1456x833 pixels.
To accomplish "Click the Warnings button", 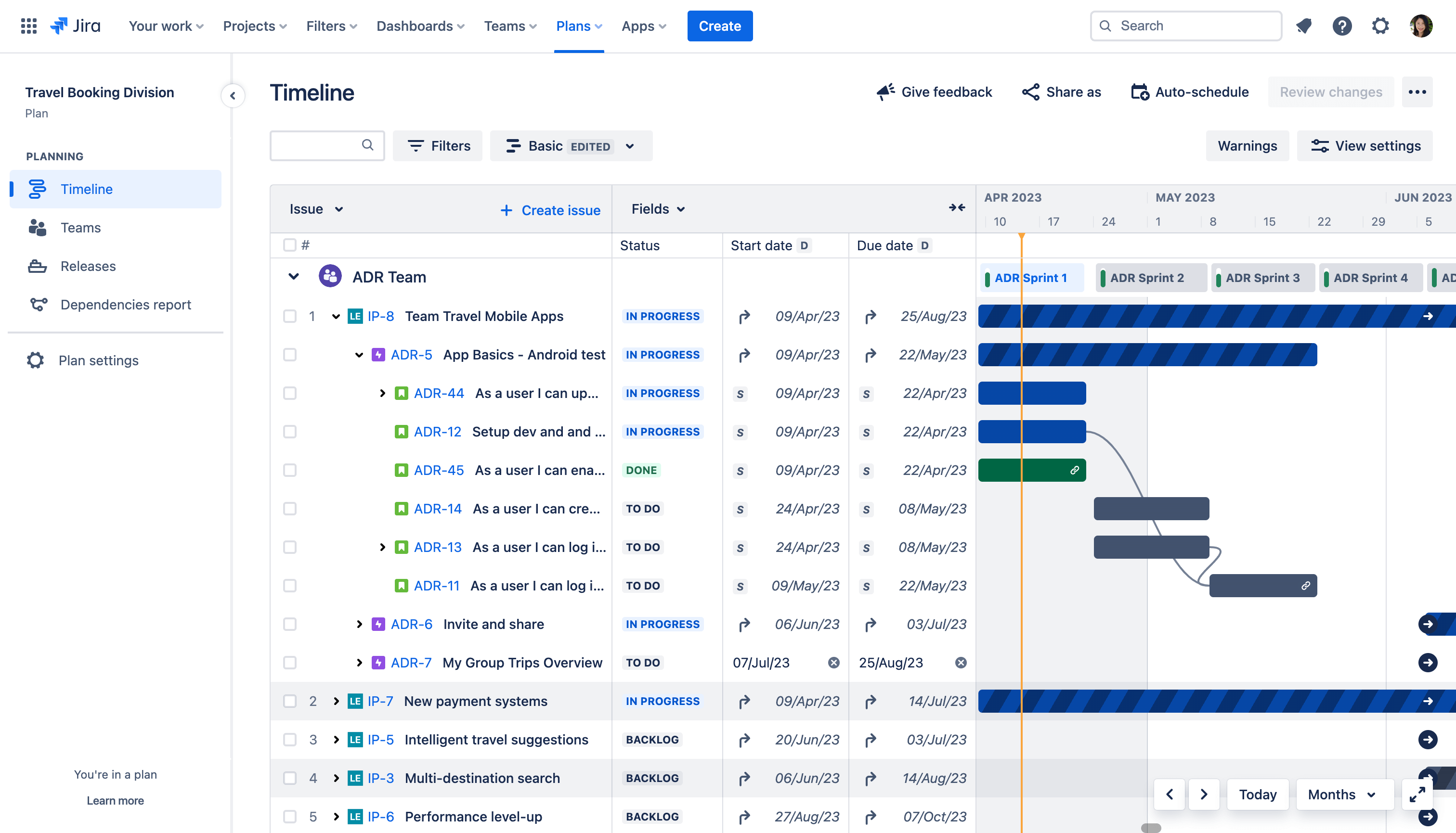I will (1248, 145).
